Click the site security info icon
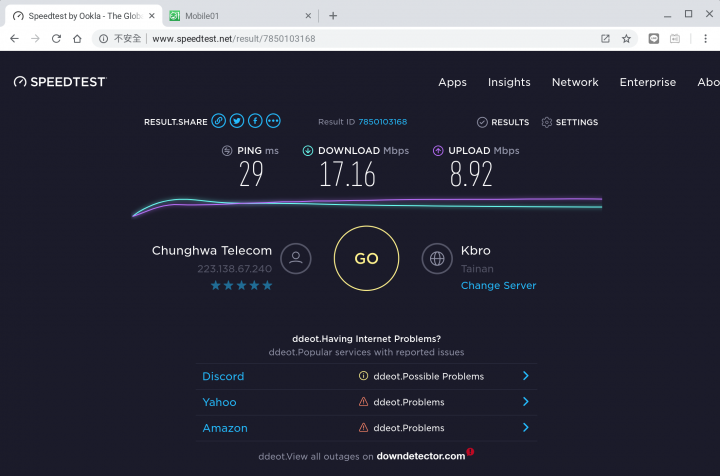The height and width of the screenshot is (476, 720). 103,39
